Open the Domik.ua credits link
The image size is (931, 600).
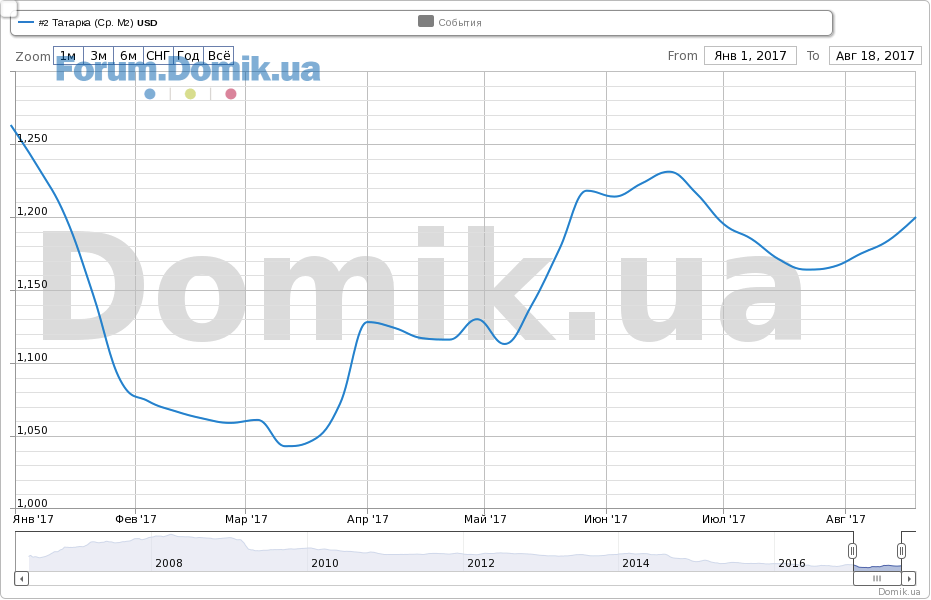tap(899, 592)
